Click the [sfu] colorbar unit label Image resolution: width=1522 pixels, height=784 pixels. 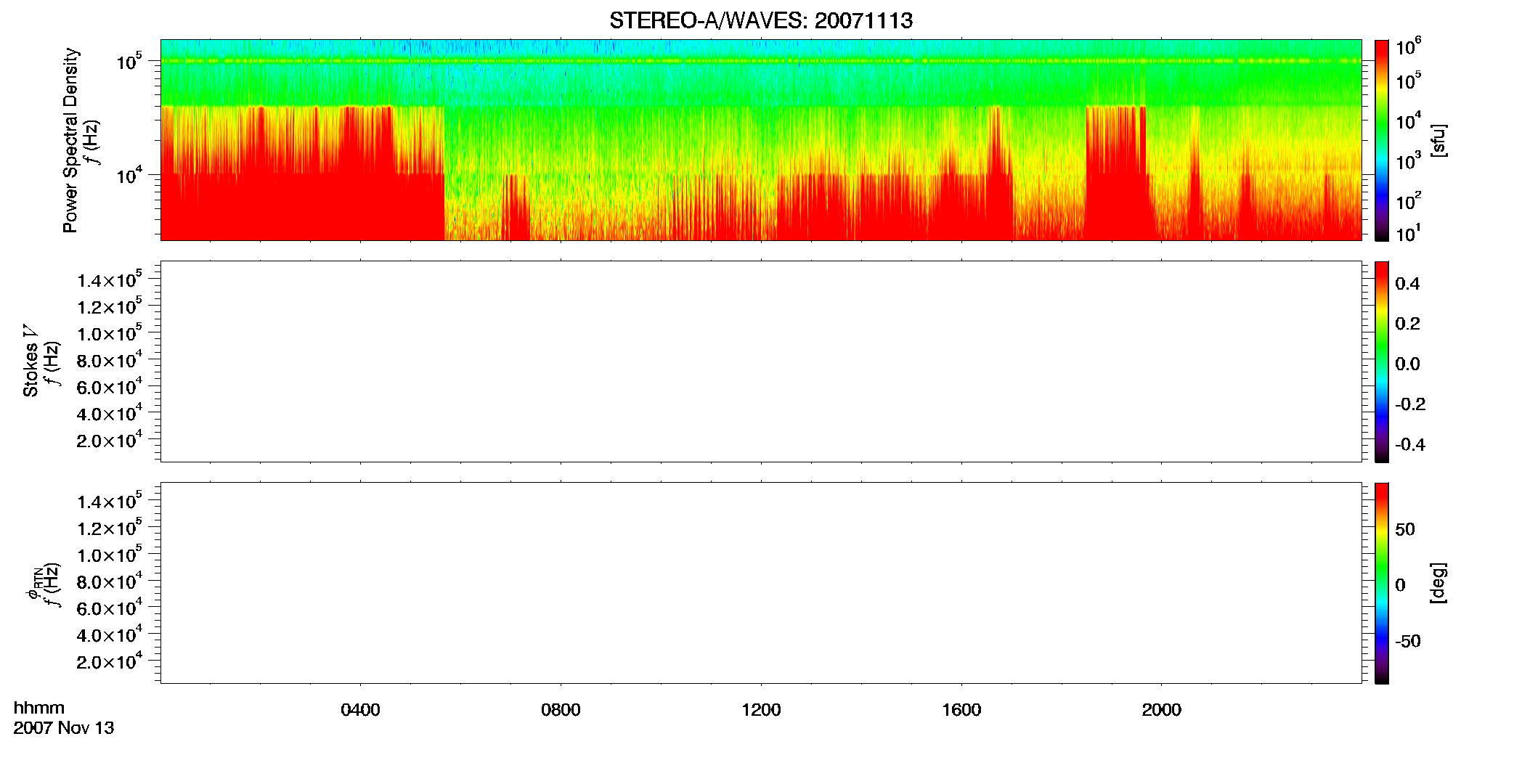(1438, 140)
